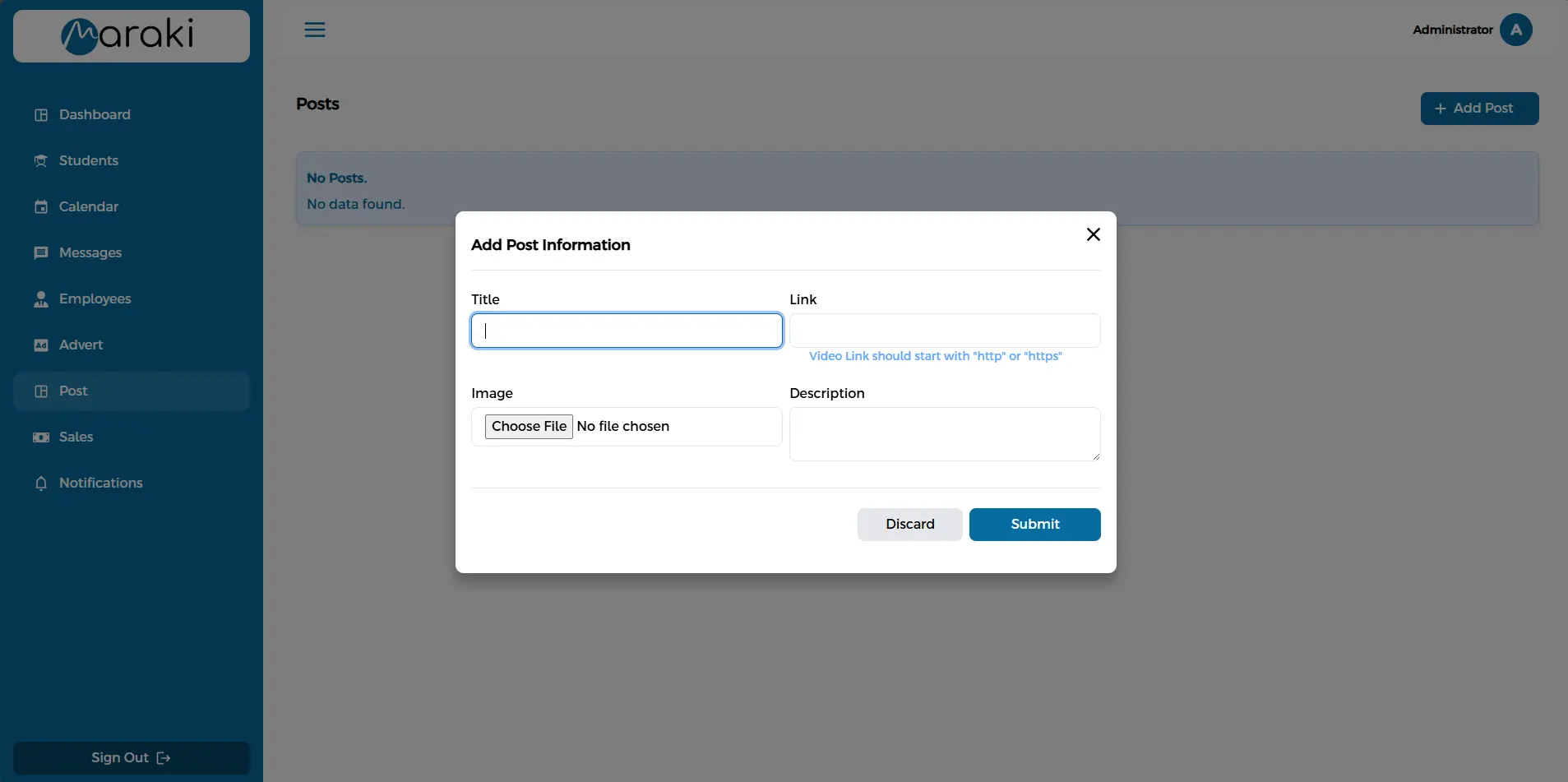Sign out using the Sign Out button
The width and height of the screenshot is (1568, 782).
tap(132, 758)
